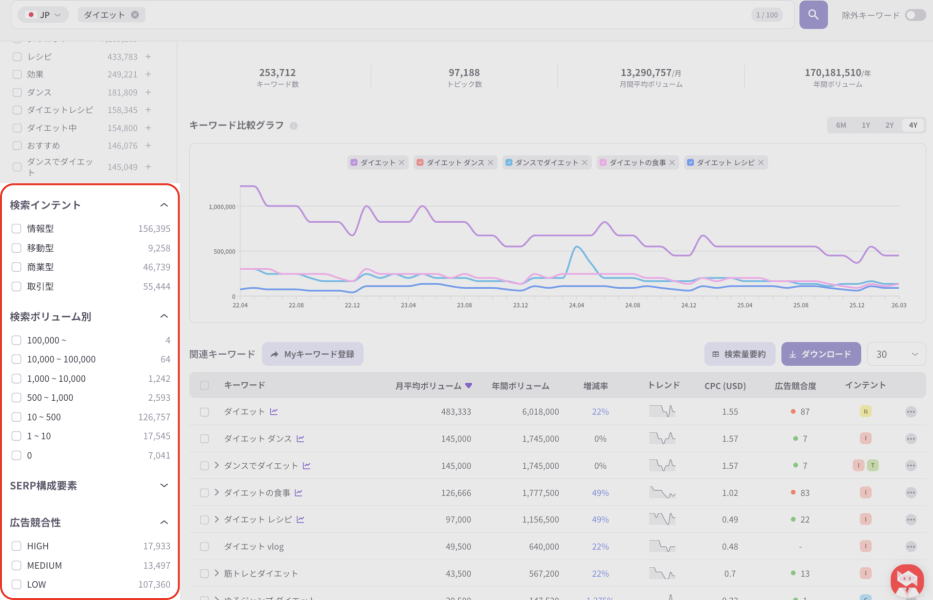Open the chart icon next to ダイエット ダンス
The image size is (933, 600).
coord(300,439)
